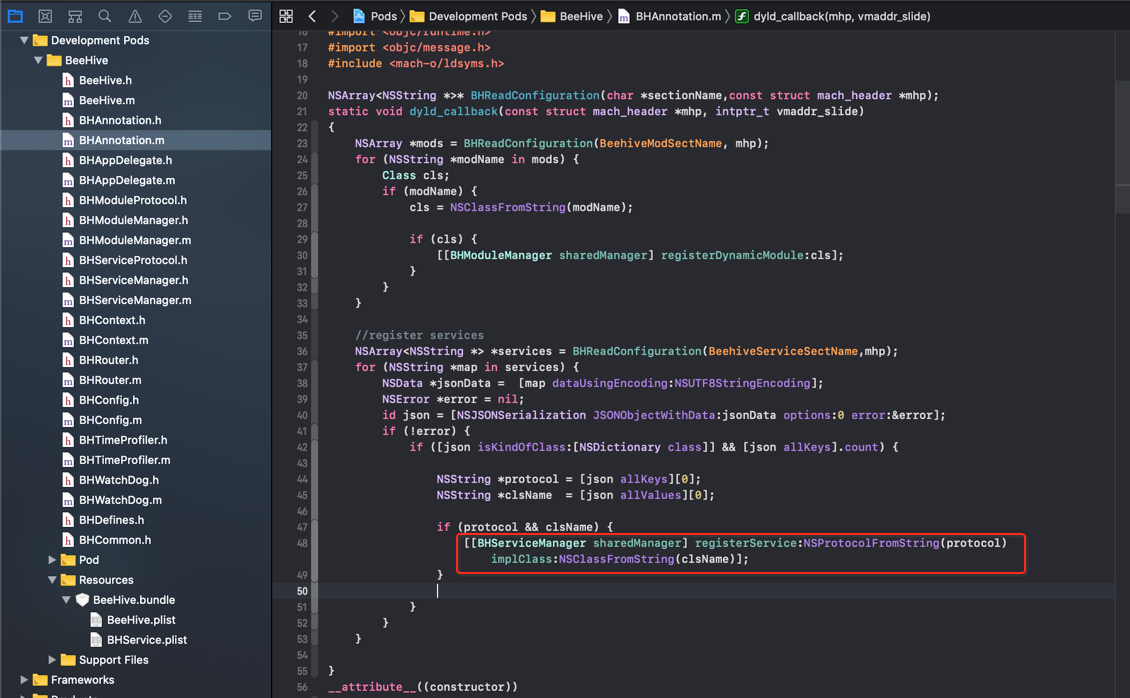Screen dimensions: 1130x698
Task: Click the registerDynamicModule method call
Action: pos(734,255)
